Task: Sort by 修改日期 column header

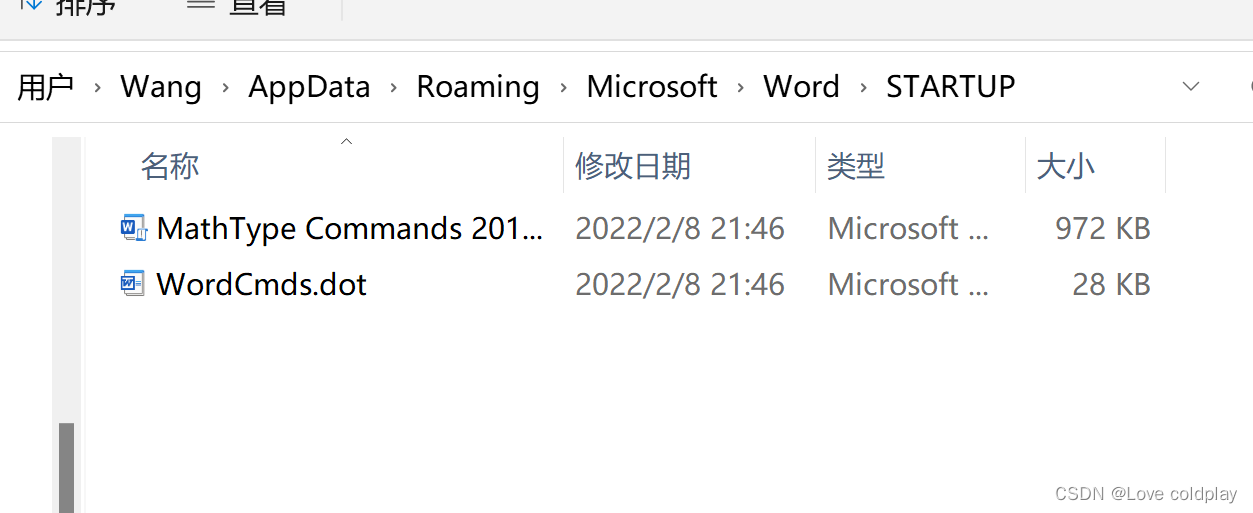Action: click(633, 166)
